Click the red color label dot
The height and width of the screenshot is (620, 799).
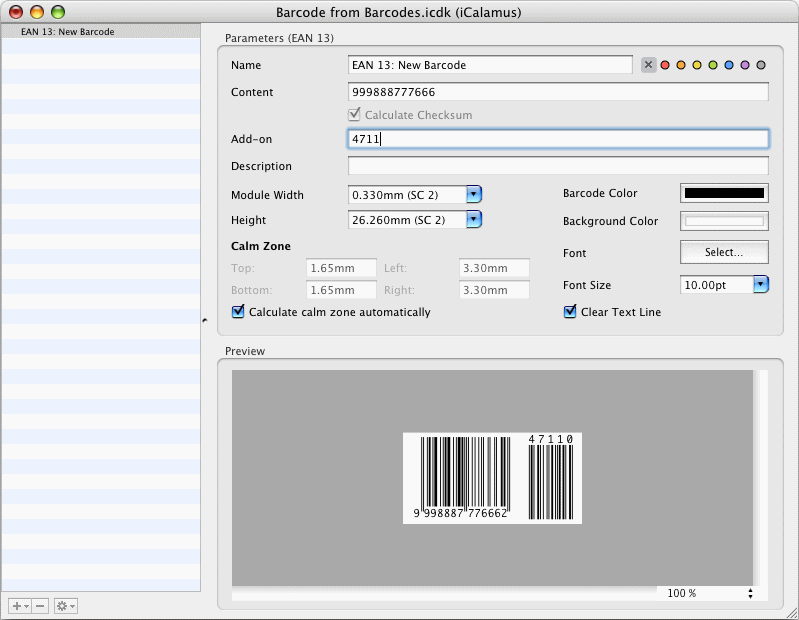tap(665, 65)
